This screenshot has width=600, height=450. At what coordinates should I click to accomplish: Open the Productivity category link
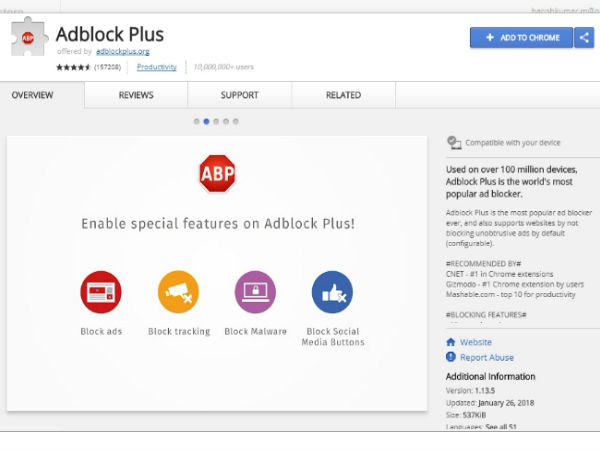click(157, 67)
